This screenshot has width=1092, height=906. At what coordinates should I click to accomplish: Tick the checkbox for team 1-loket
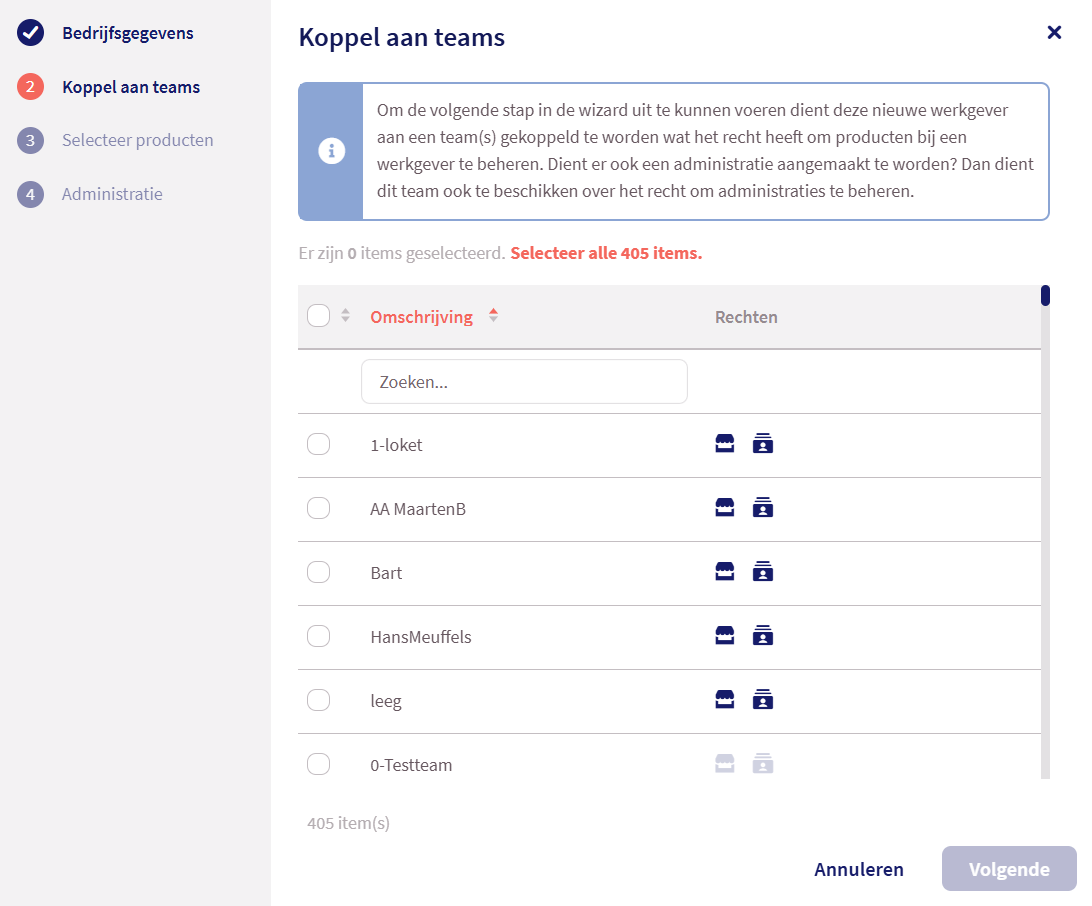coord(318,445)
